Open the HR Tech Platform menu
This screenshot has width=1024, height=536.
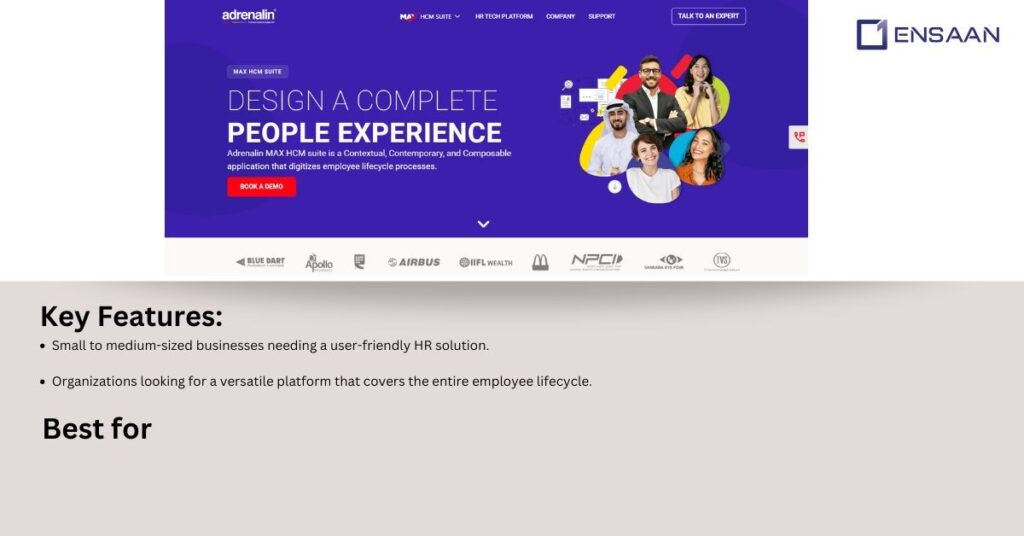[x=504, y=16]
